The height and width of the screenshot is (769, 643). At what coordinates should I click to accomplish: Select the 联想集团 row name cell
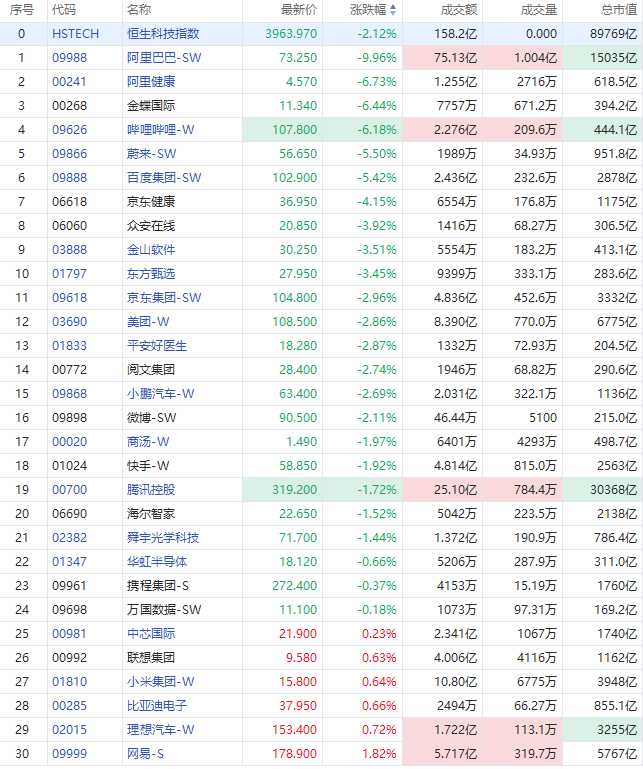click(x=151, y=658)
